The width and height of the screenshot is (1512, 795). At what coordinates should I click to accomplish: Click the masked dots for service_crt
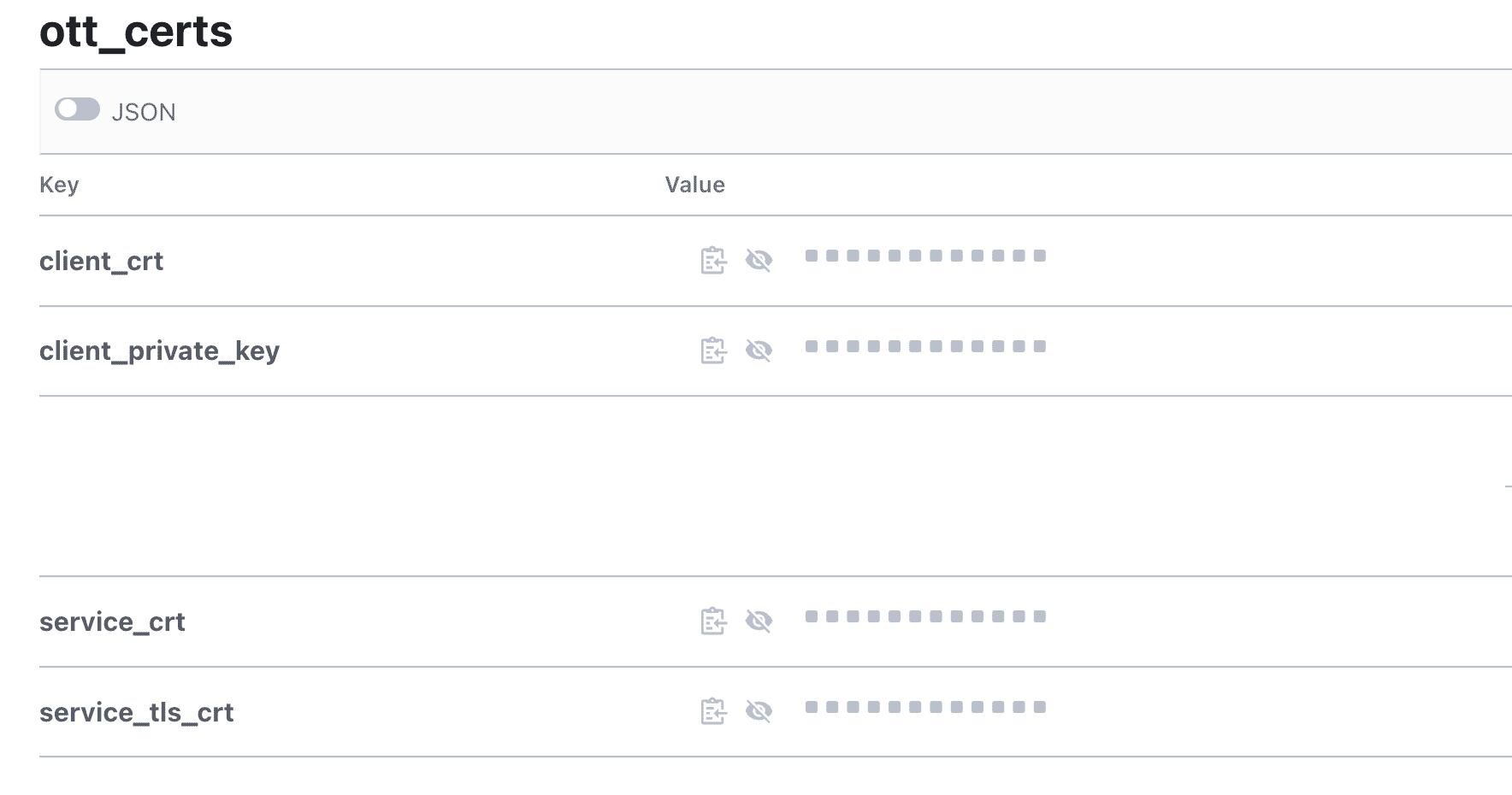click(x=925, y=616)
